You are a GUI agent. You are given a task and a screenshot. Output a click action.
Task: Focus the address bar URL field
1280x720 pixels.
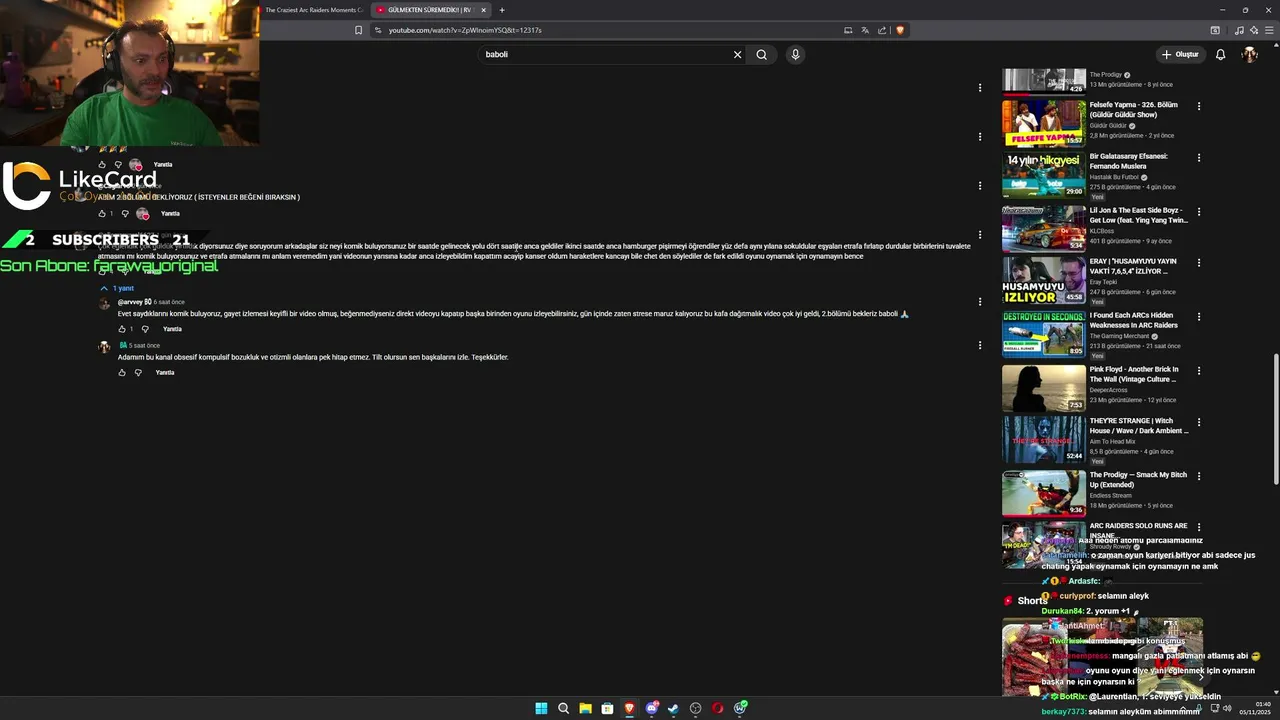pos(610,30)
